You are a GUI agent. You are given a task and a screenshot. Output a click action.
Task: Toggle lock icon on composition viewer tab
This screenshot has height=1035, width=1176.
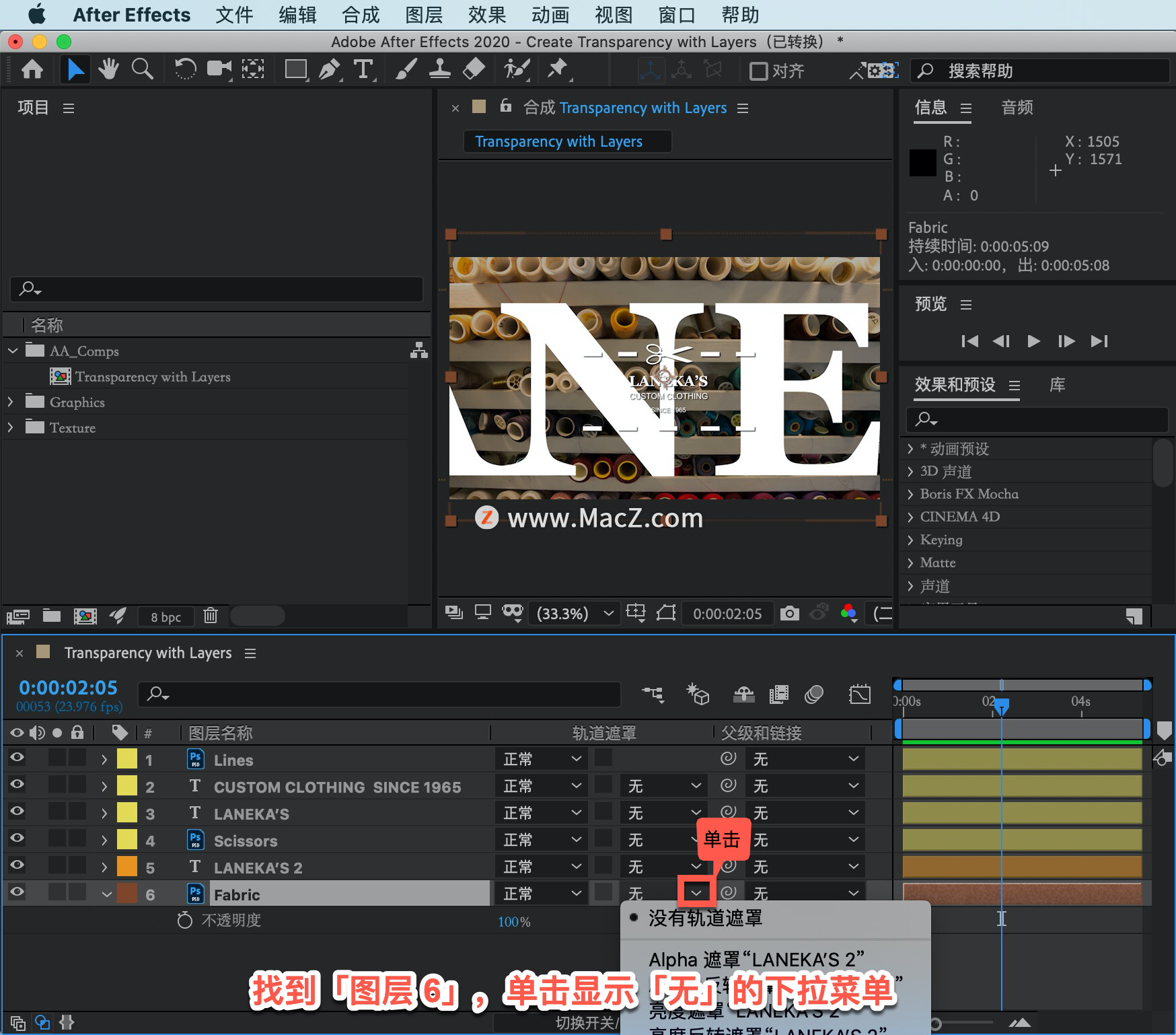point(506,106)
